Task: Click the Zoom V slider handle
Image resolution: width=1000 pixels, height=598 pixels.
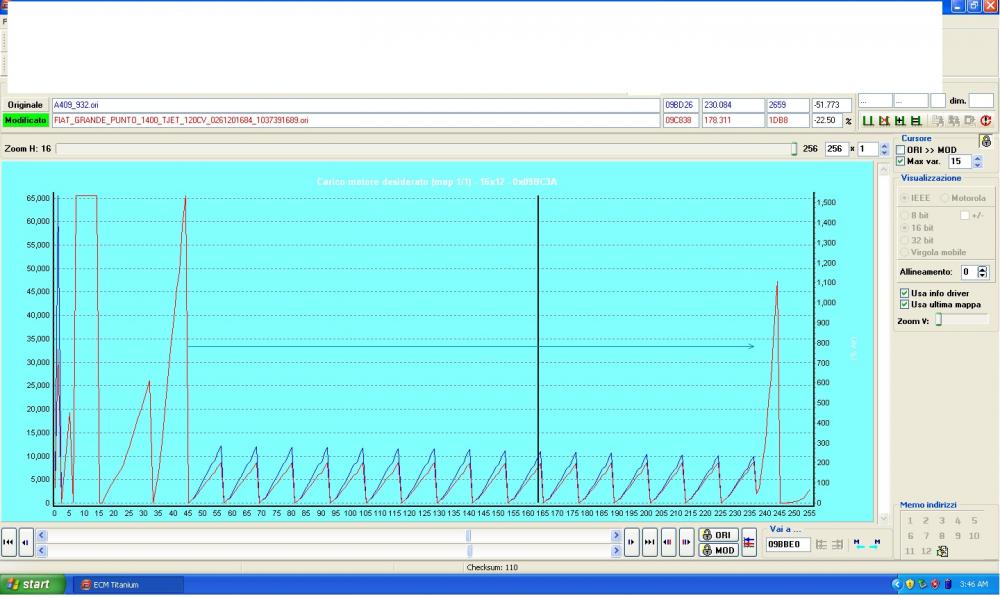Action: tap(939, 321)
